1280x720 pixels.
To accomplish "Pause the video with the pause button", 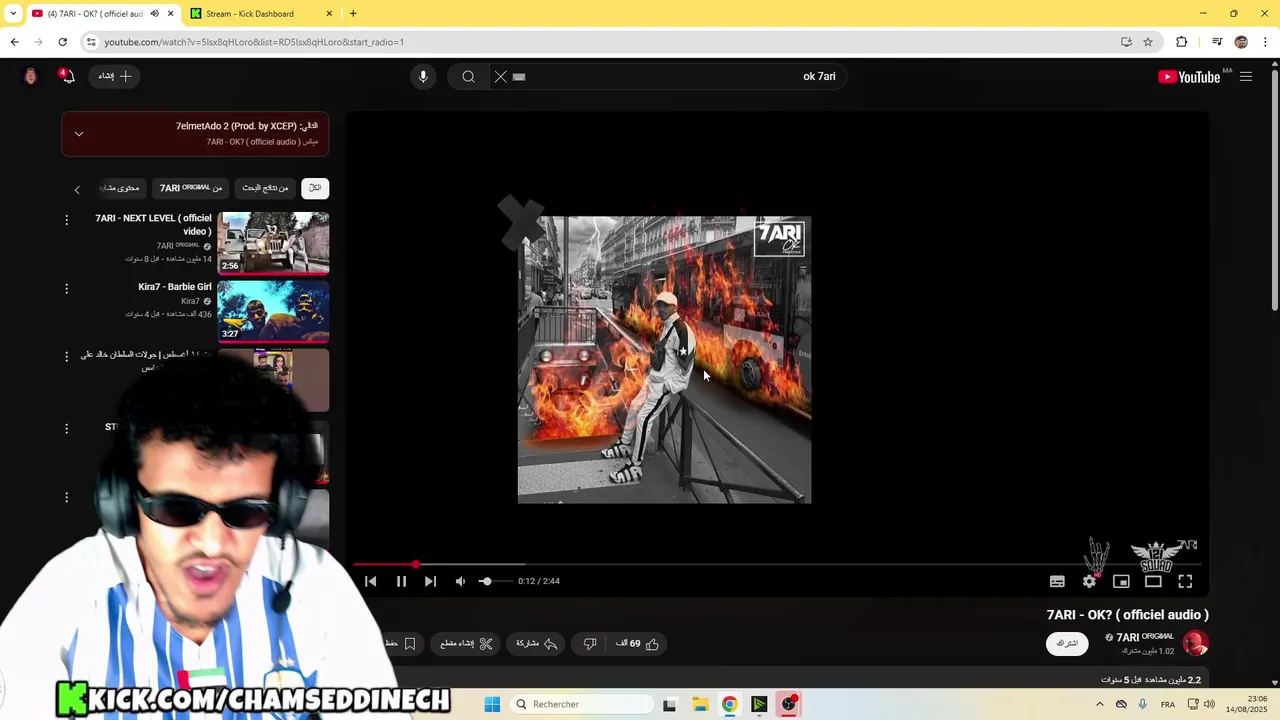I will pos(401,581).
